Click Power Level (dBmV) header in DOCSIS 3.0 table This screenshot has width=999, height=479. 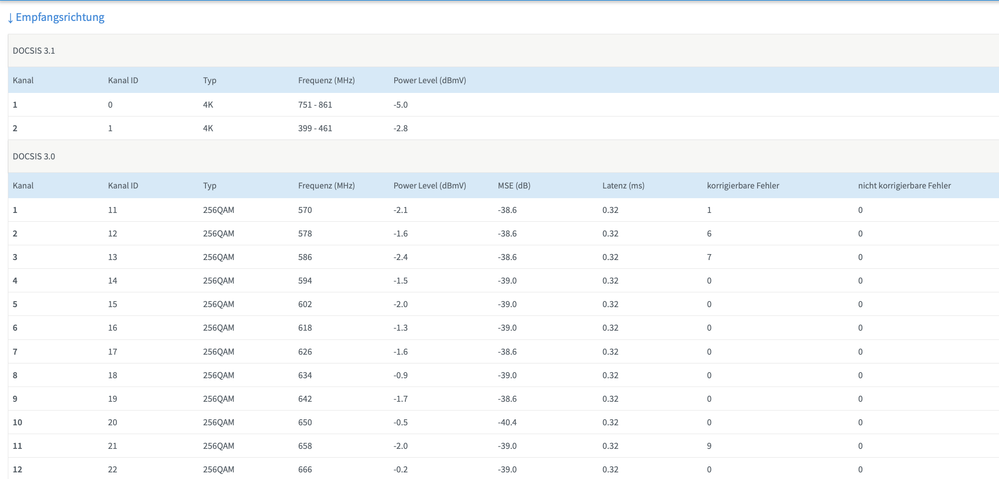click(430, 186)
